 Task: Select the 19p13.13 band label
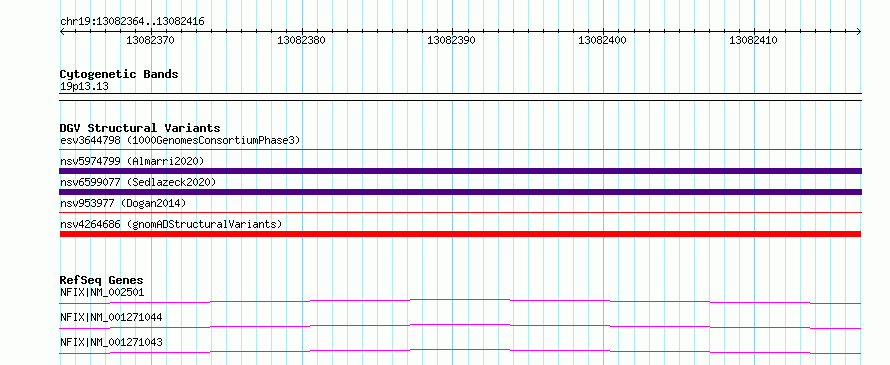click(84, 87)
